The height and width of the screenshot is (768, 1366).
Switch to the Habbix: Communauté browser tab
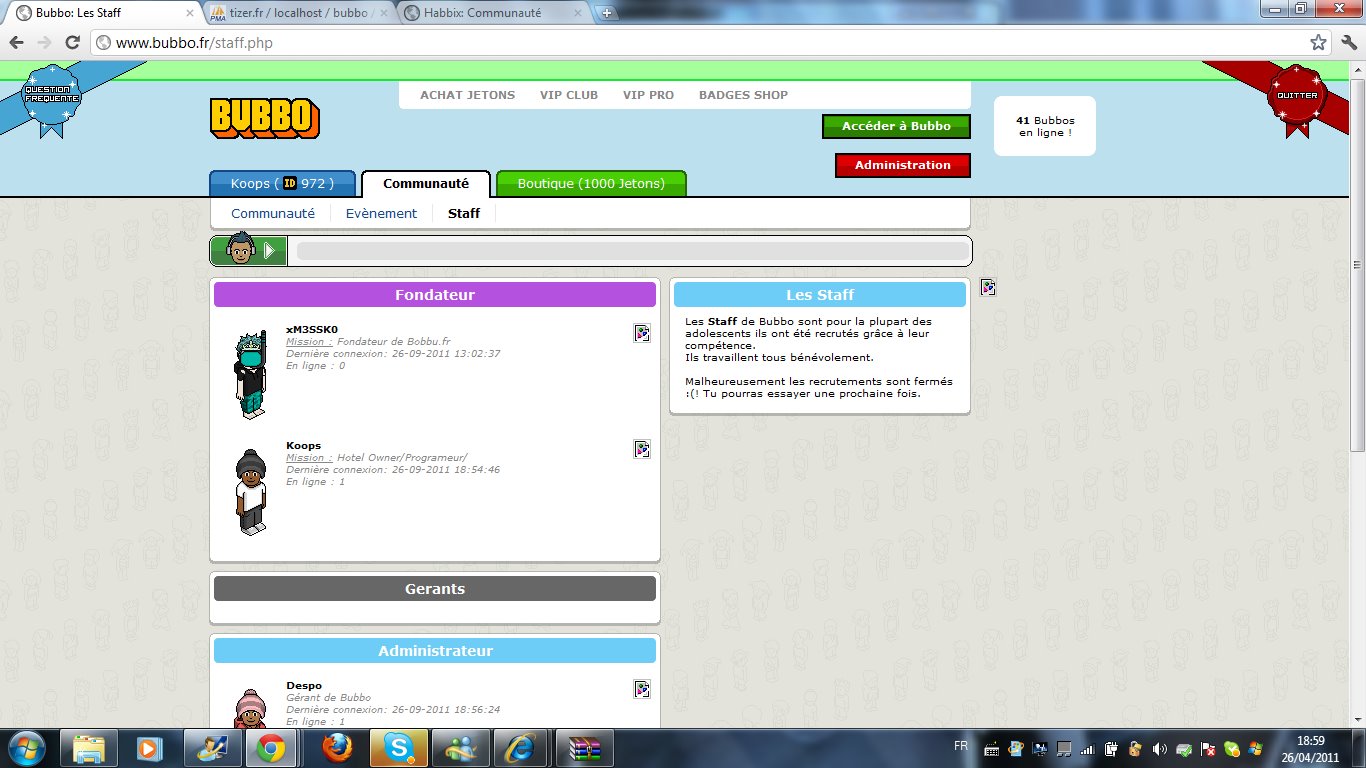tap(494, 13)
